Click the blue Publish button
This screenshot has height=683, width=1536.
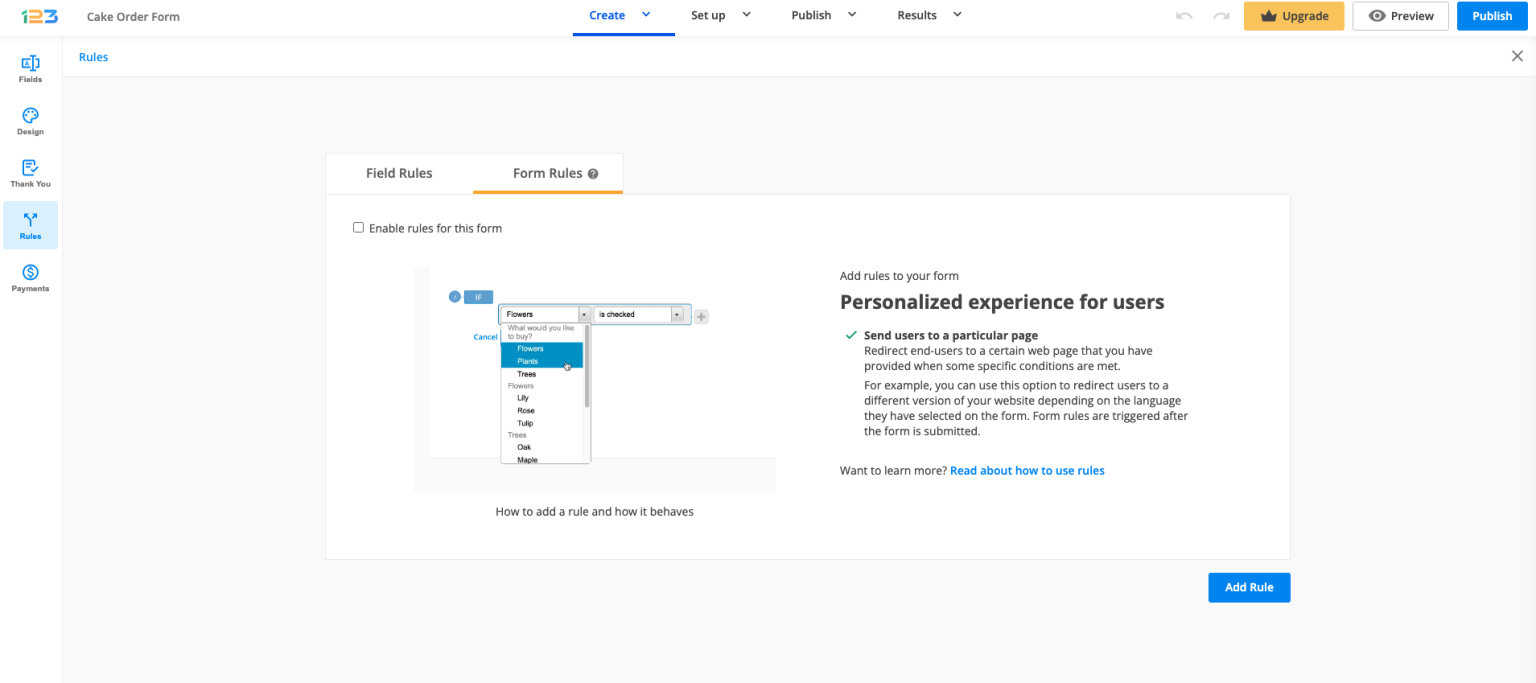(x=1492, y=16)
